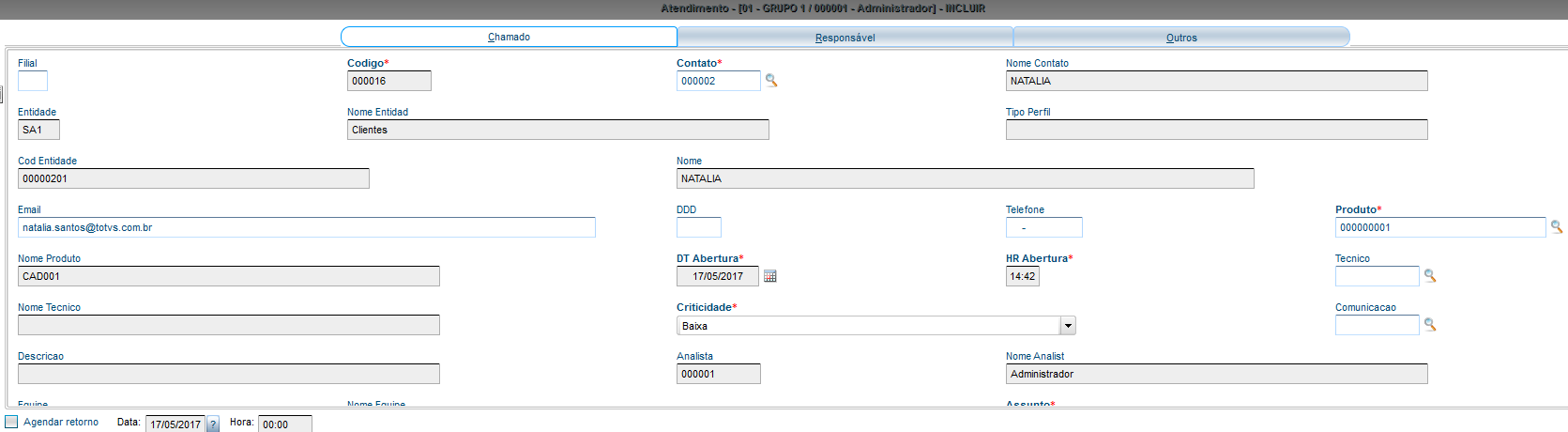1568x432 pixels.
Task: Click the Tecnico lookup magnifier icon
Action: click(1430, 276)
